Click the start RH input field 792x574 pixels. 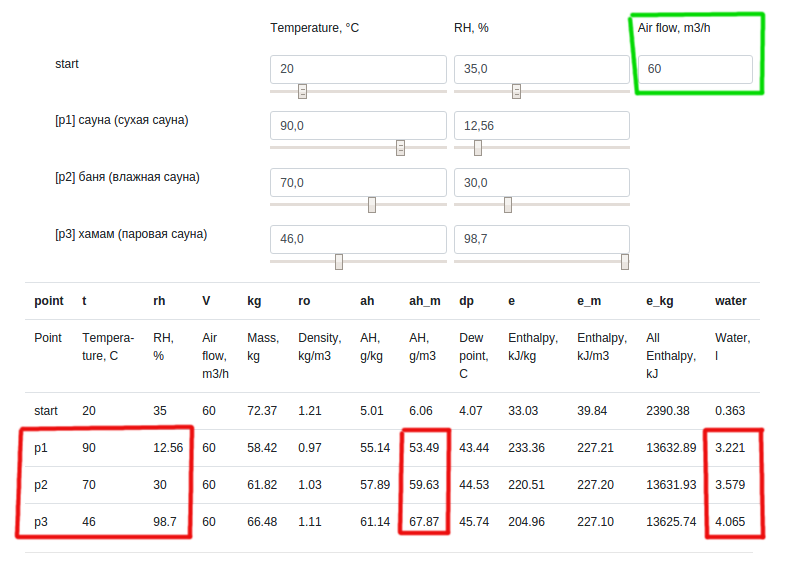coord(541,69)
